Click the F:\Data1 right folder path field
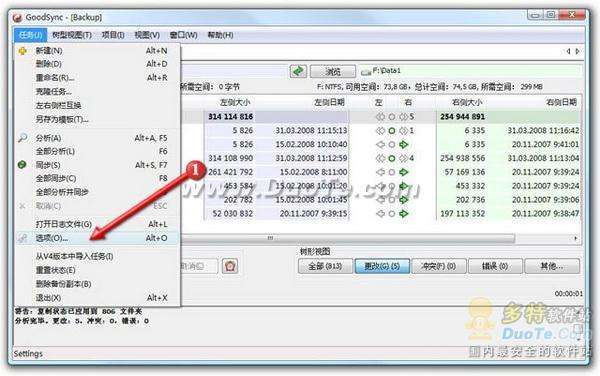The width and height of the screenshot is (600, 376). coord(471,71)
